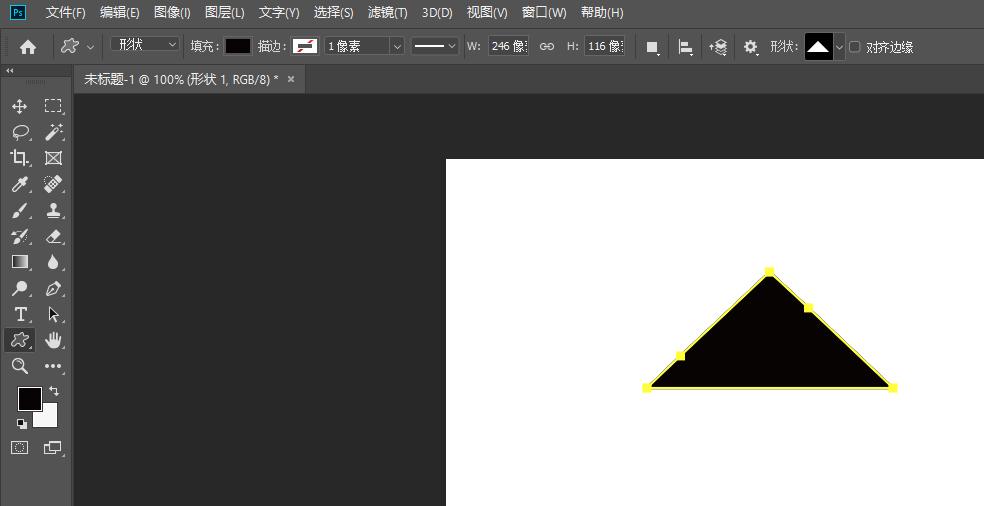Open the 滤镜(T) menu
Viewport: 984px width, 506px height.
tap(387, 13)
